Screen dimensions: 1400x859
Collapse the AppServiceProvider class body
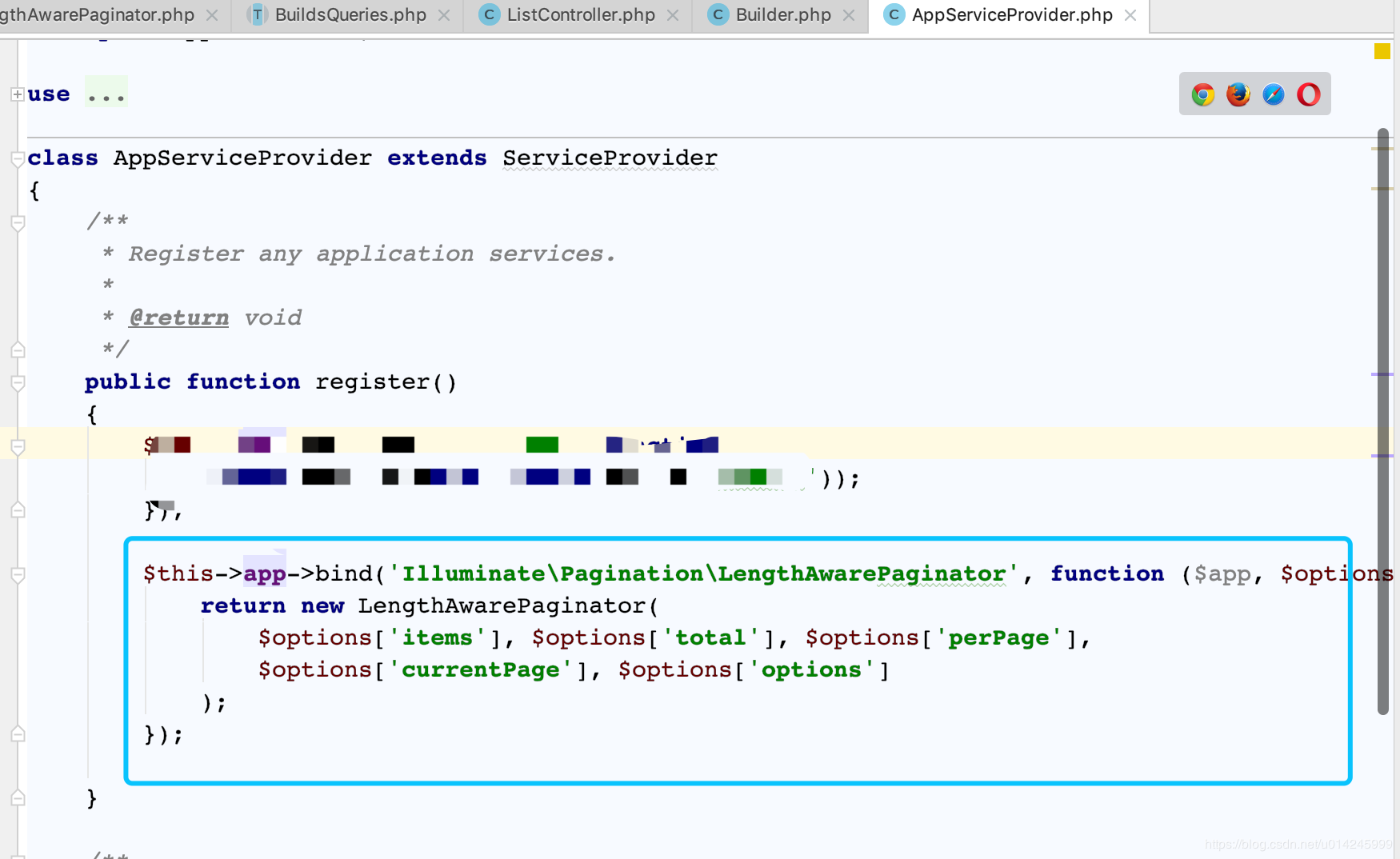pos(17,158)
